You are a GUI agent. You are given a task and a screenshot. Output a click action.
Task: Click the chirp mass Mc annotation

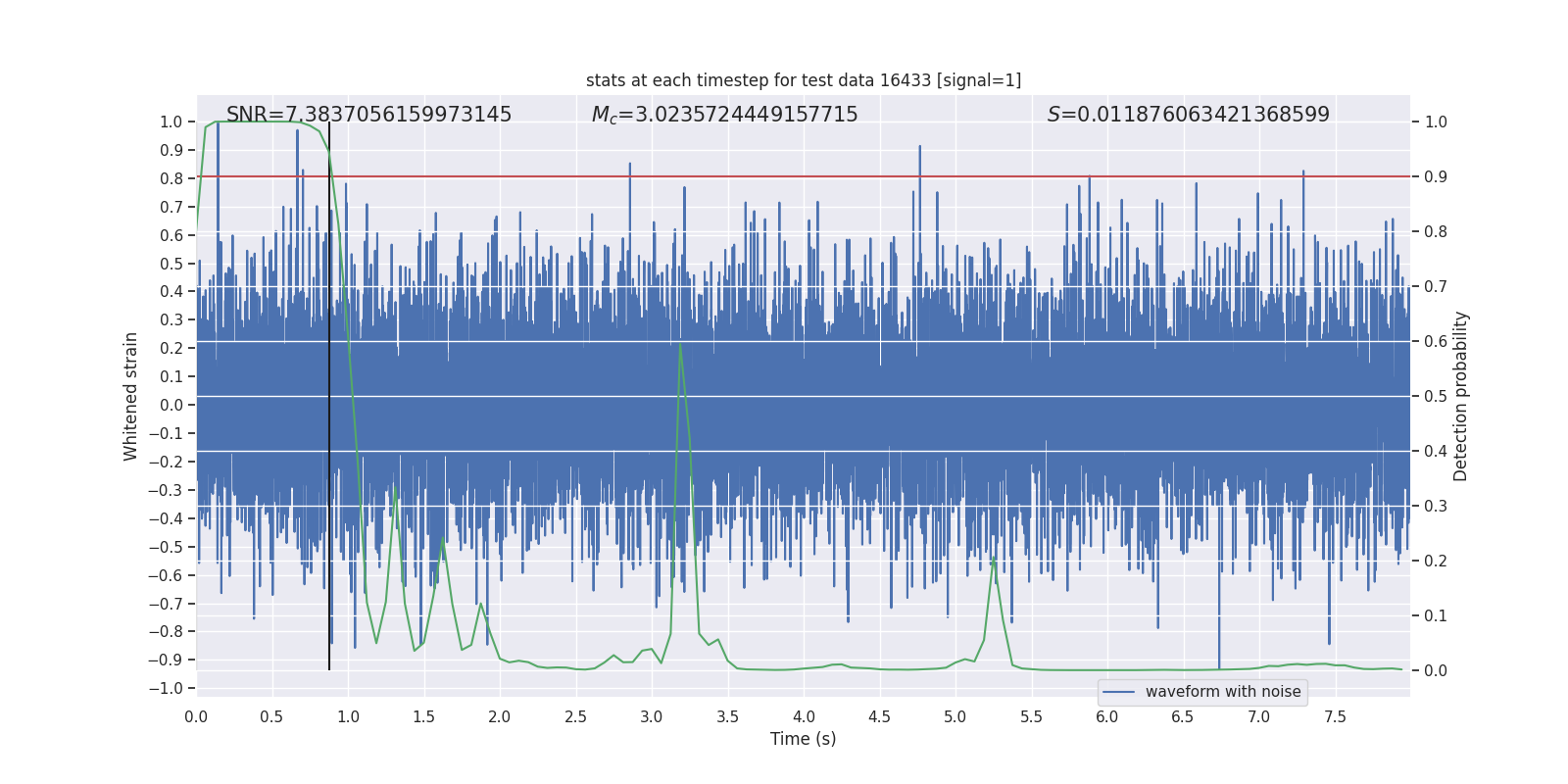pos(724,115)
